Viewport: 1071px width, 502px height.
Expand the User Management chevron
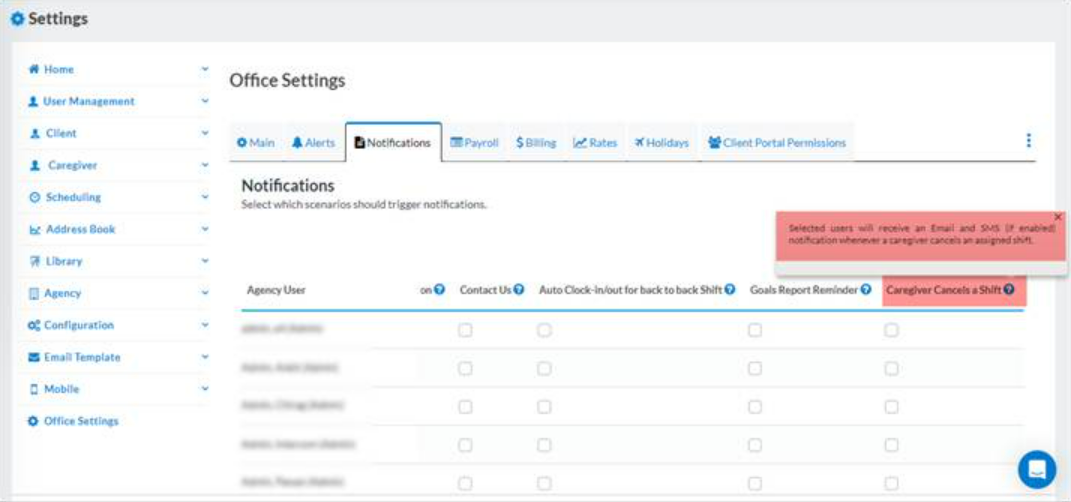(205, 101)
